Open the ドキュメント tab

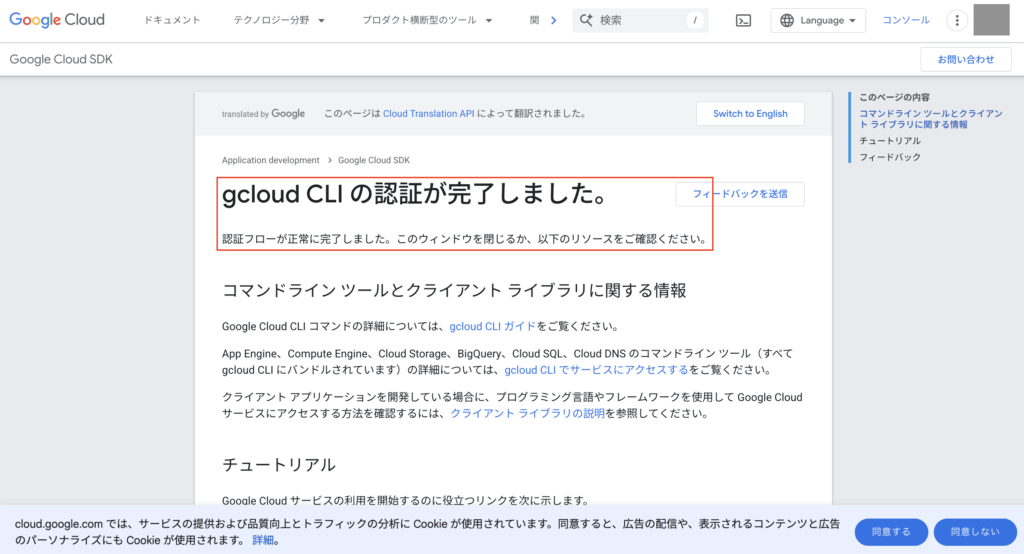(172, 20)
